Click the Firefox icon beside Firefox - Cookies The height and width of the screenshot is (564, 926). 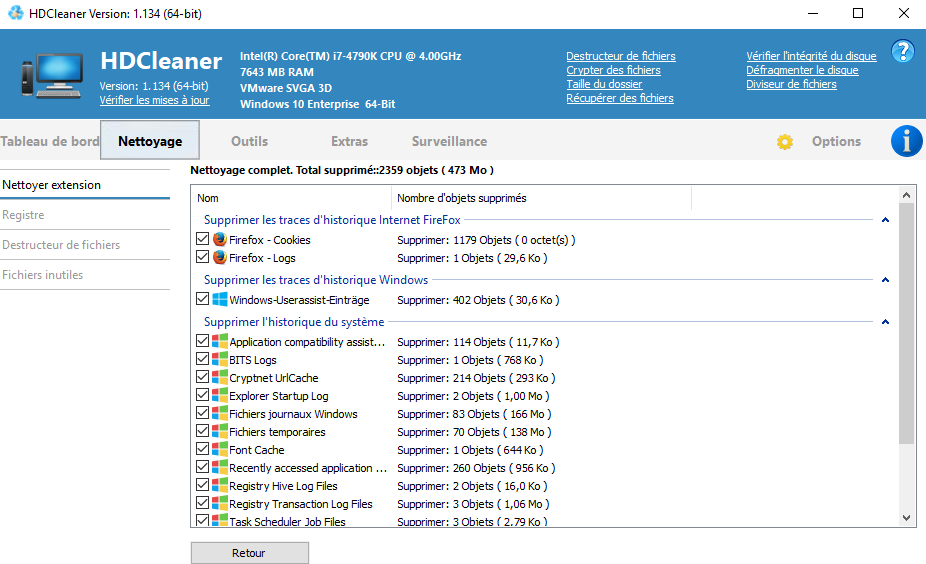click(220, 240)
